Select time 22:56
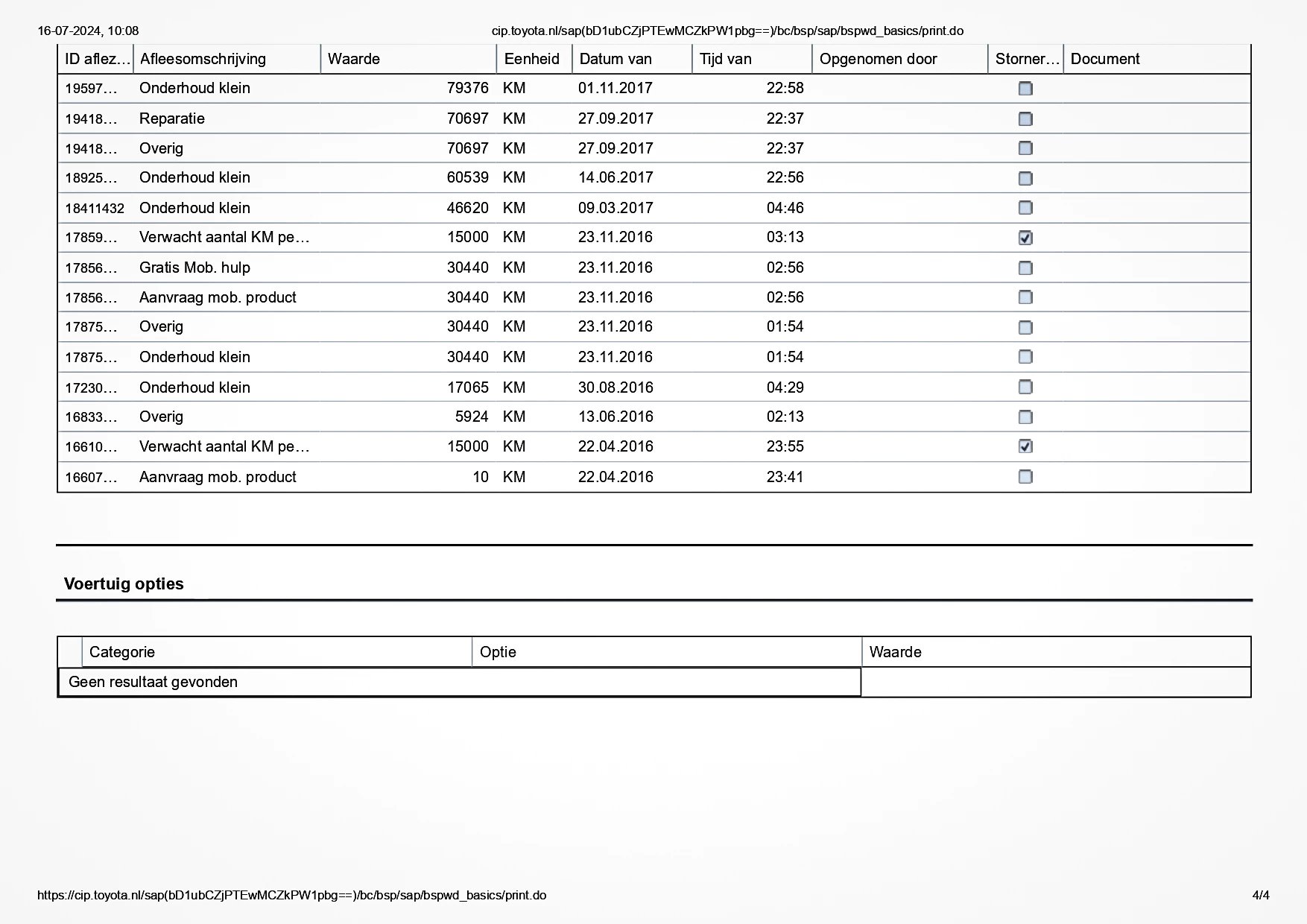 click(x=785, y=177)
